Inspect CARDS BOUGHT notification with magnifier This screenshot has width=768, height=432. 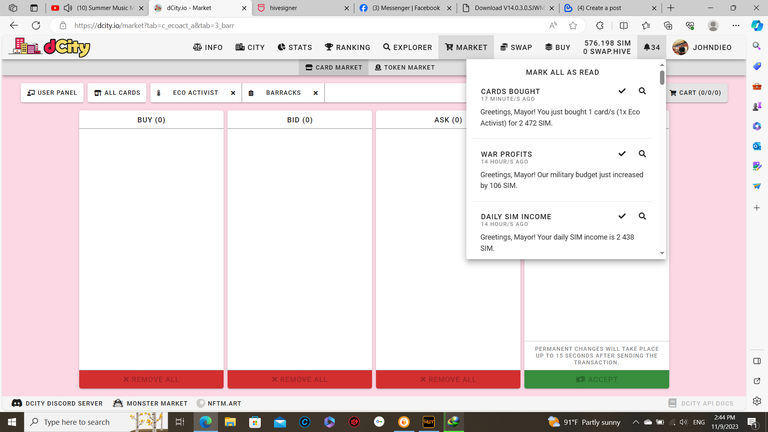642,91
